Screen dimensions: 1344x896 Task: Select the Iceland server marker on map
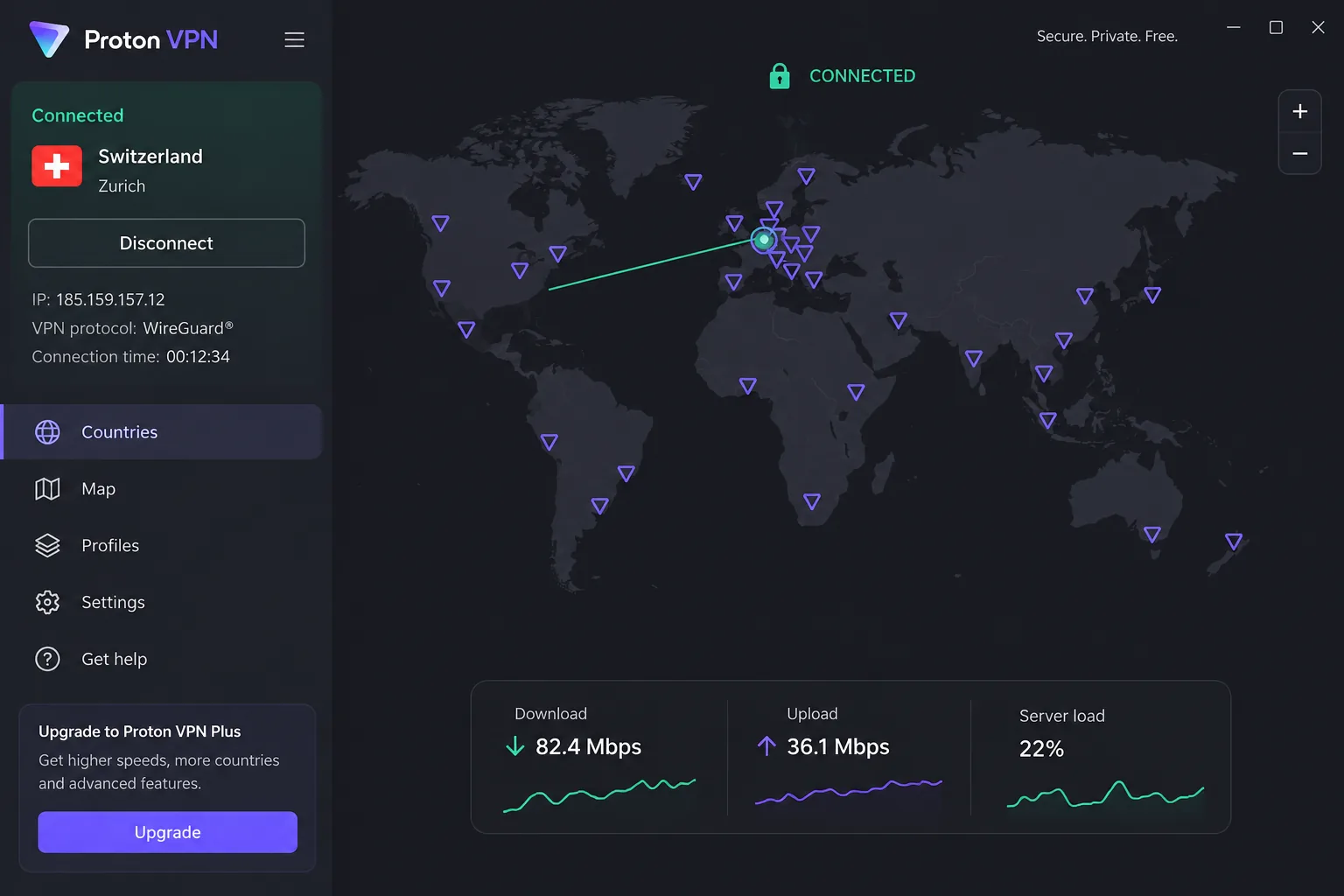coord(694,182)
